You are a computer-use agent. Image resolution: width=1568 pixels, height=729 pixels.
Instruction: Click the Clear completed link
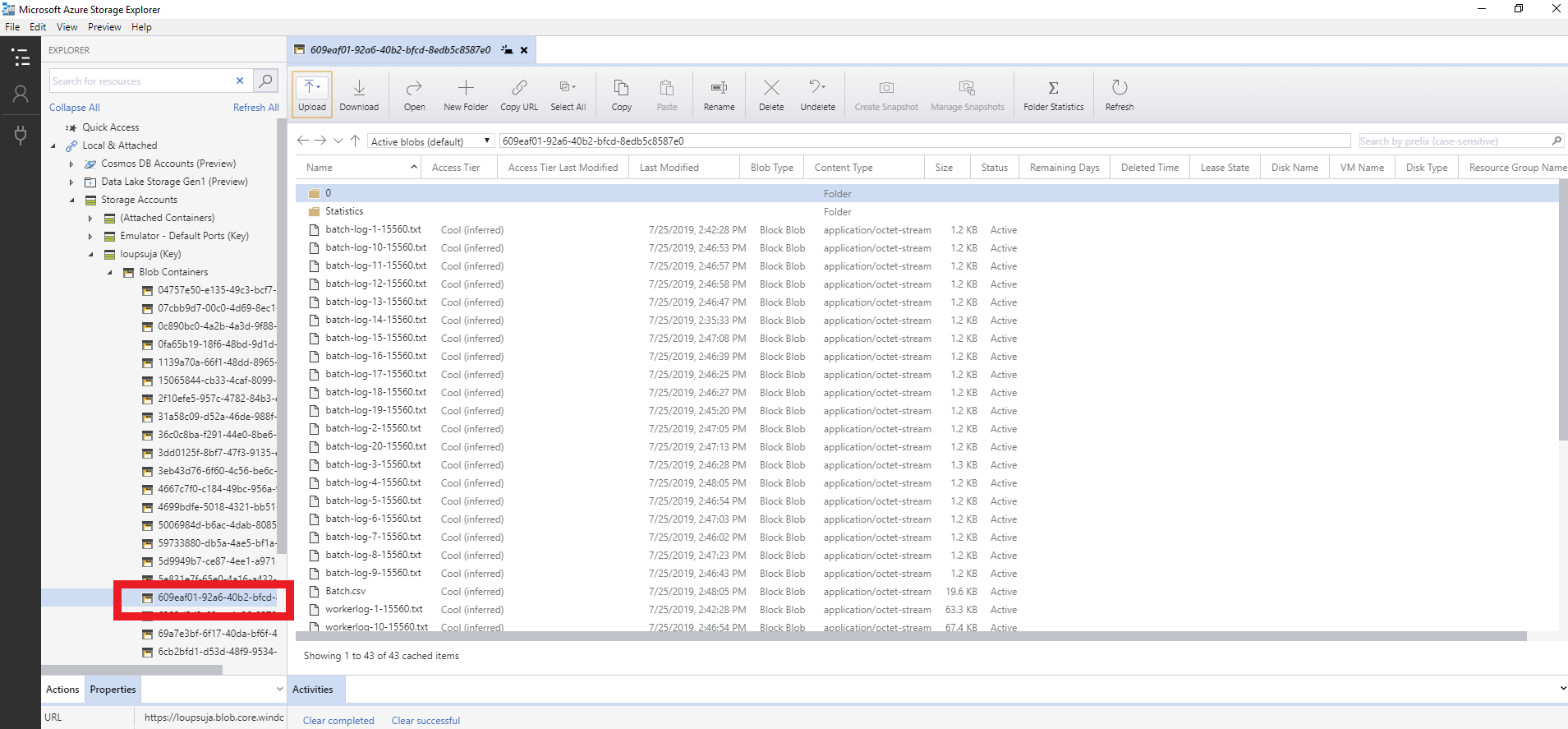(338, 721)
